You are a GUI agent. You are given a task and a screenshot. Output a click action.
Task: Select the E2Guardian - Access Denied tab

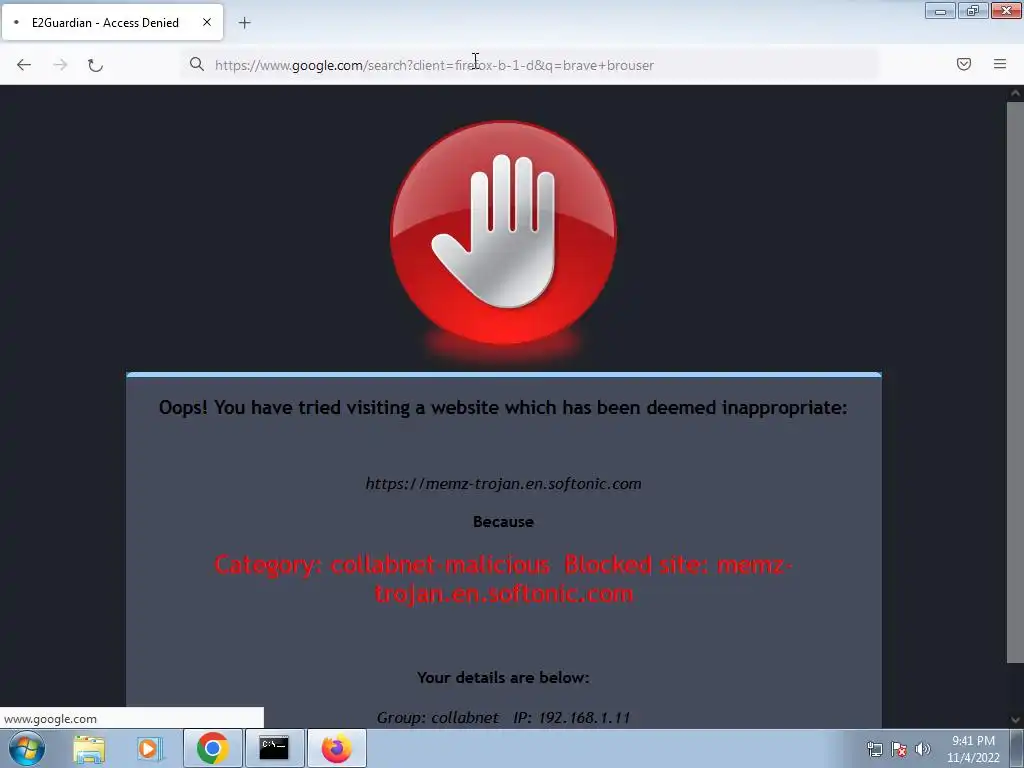click(x=112, y=22)
